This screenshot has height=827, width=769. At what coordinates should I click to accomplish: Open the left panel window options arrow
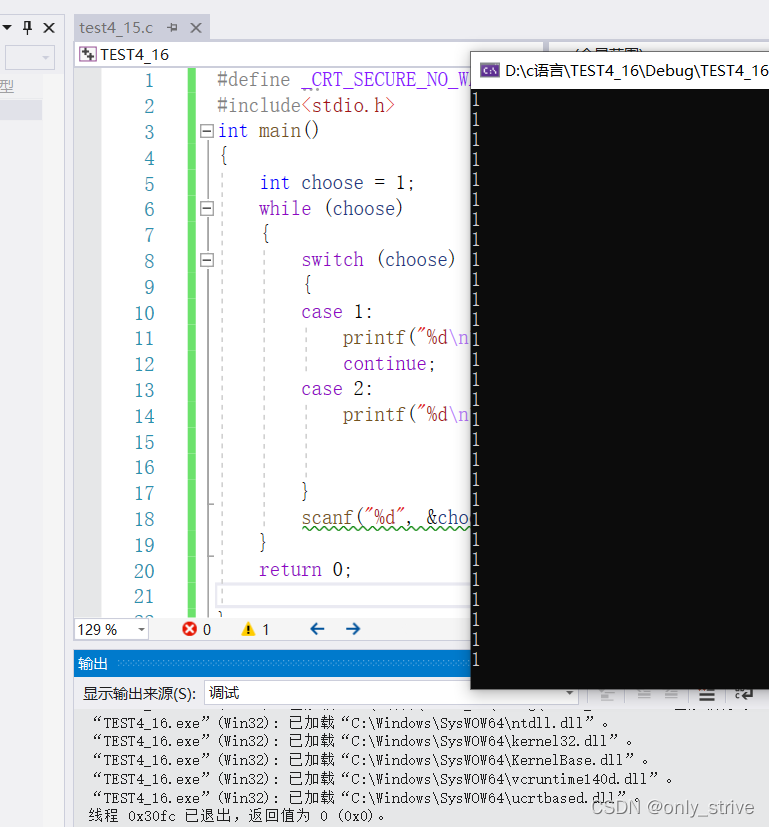point(7,27)
